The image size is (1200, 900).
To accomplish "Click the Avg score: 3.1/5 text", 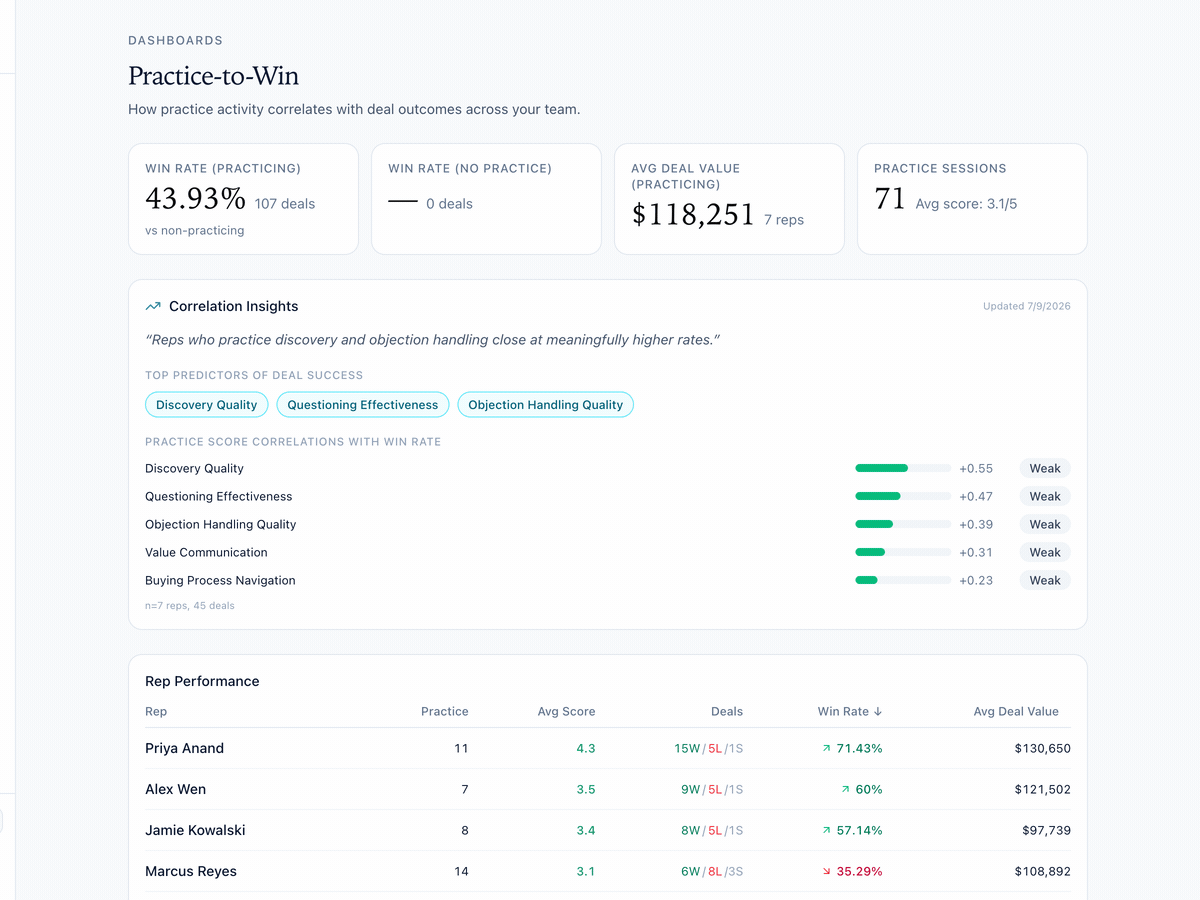I will [x=966, y=204].
